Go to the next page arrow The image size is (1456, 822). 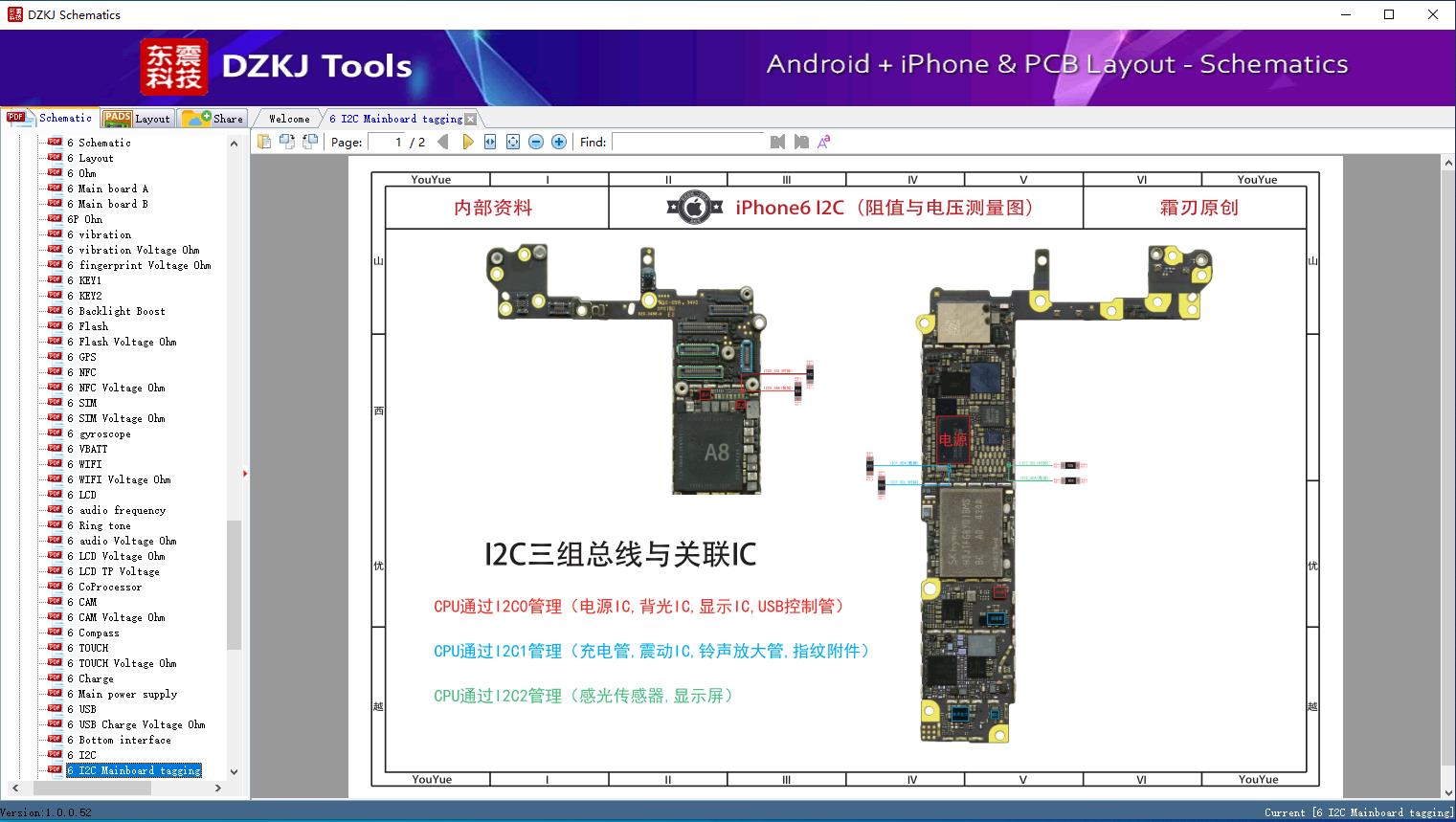point(467,142)
